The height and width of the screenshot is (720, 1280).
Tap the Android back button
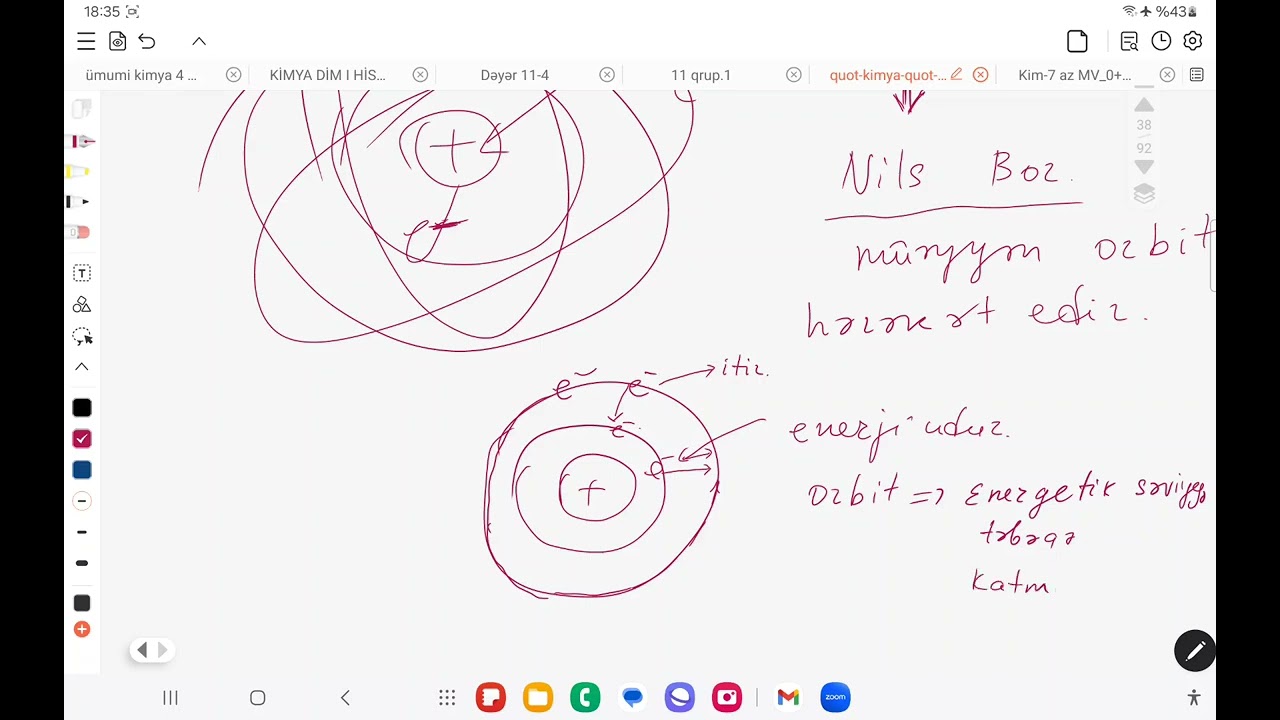[345, 698]
